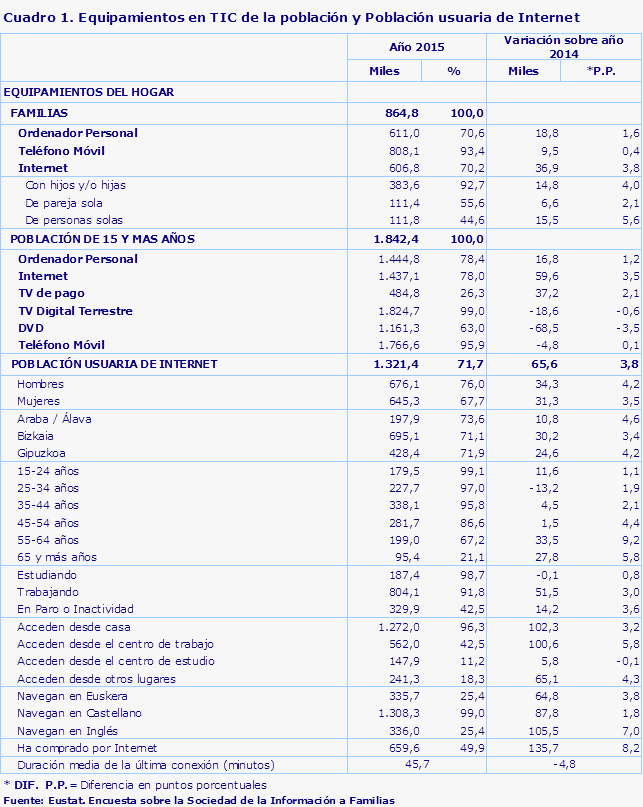
Task: Select the value '45,7' minutes
Action: point(417,765)
